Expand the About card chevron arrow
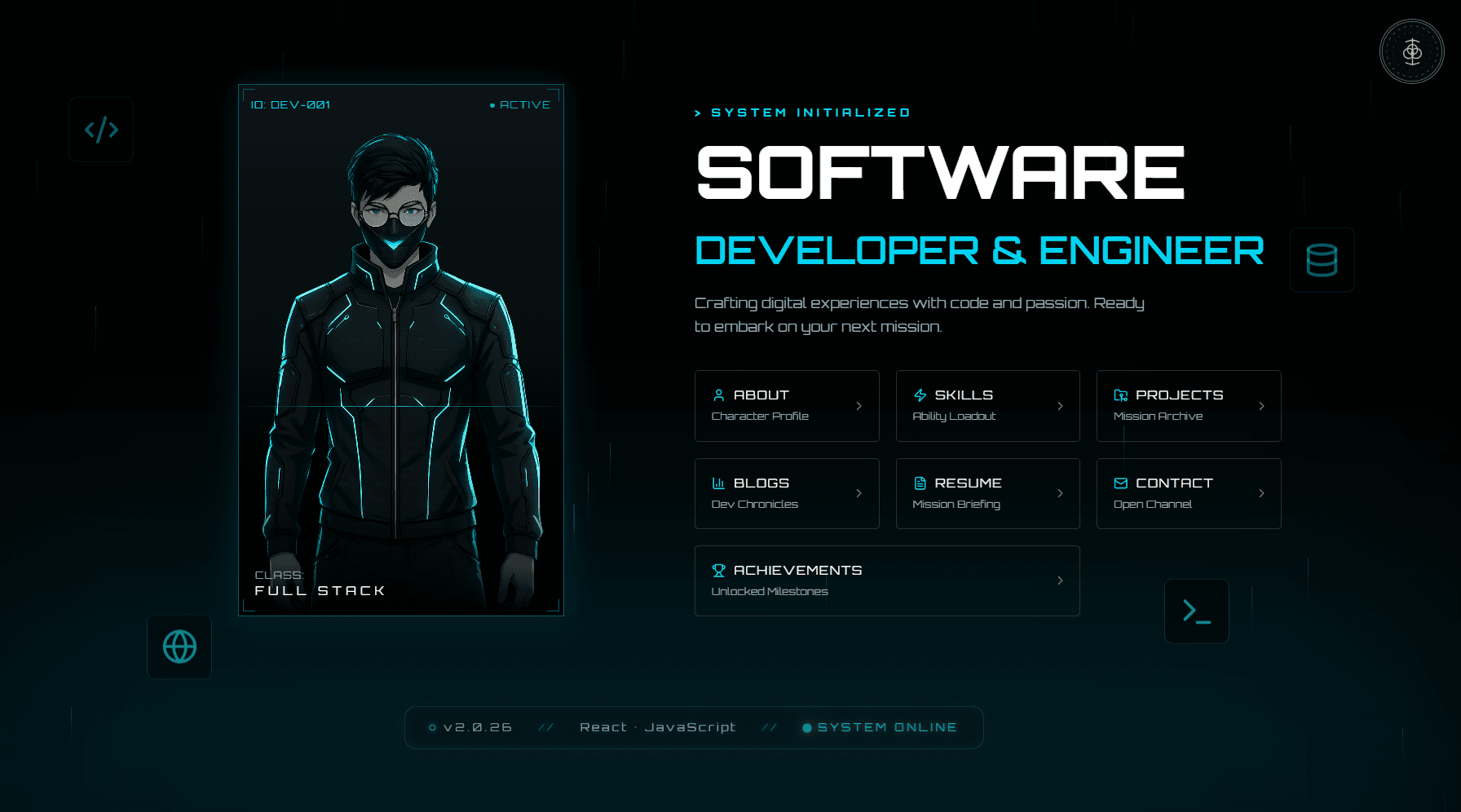This screenshot has height=812, width=1461. coord(859,405)
